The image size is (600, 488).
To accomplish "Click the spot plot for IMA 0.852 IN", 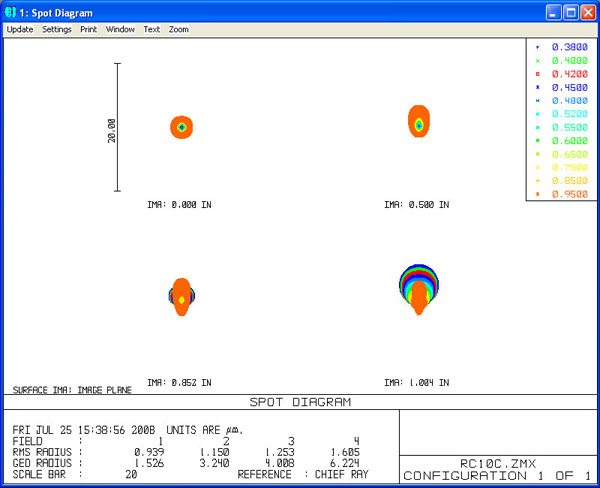I will click(x=182, y=297).
